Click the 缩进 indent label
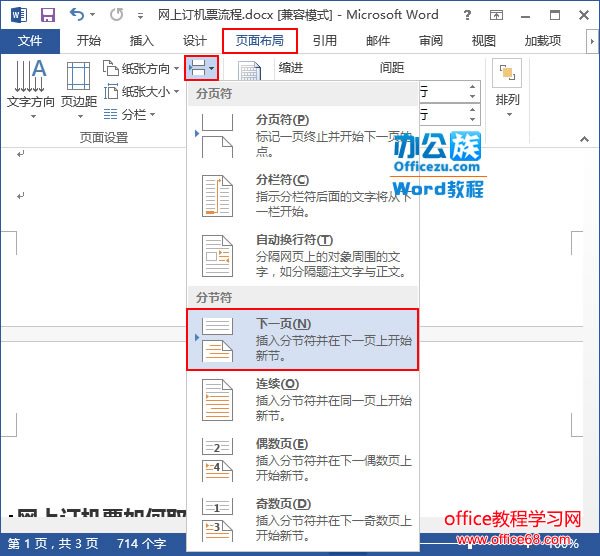Image resolution: width=600 pixels, height=556 pixels. tap(291, 68)
